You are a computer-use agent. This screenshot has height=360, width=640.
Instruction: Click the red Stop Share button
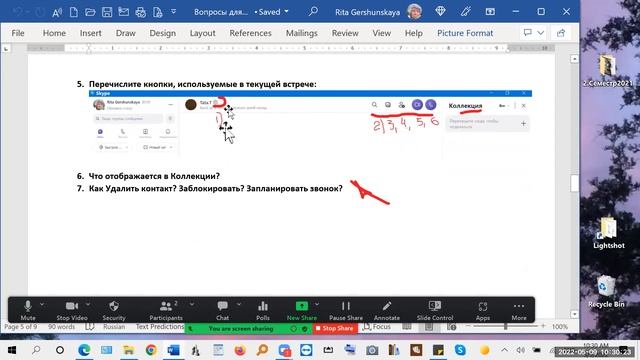tap(334, 328)
